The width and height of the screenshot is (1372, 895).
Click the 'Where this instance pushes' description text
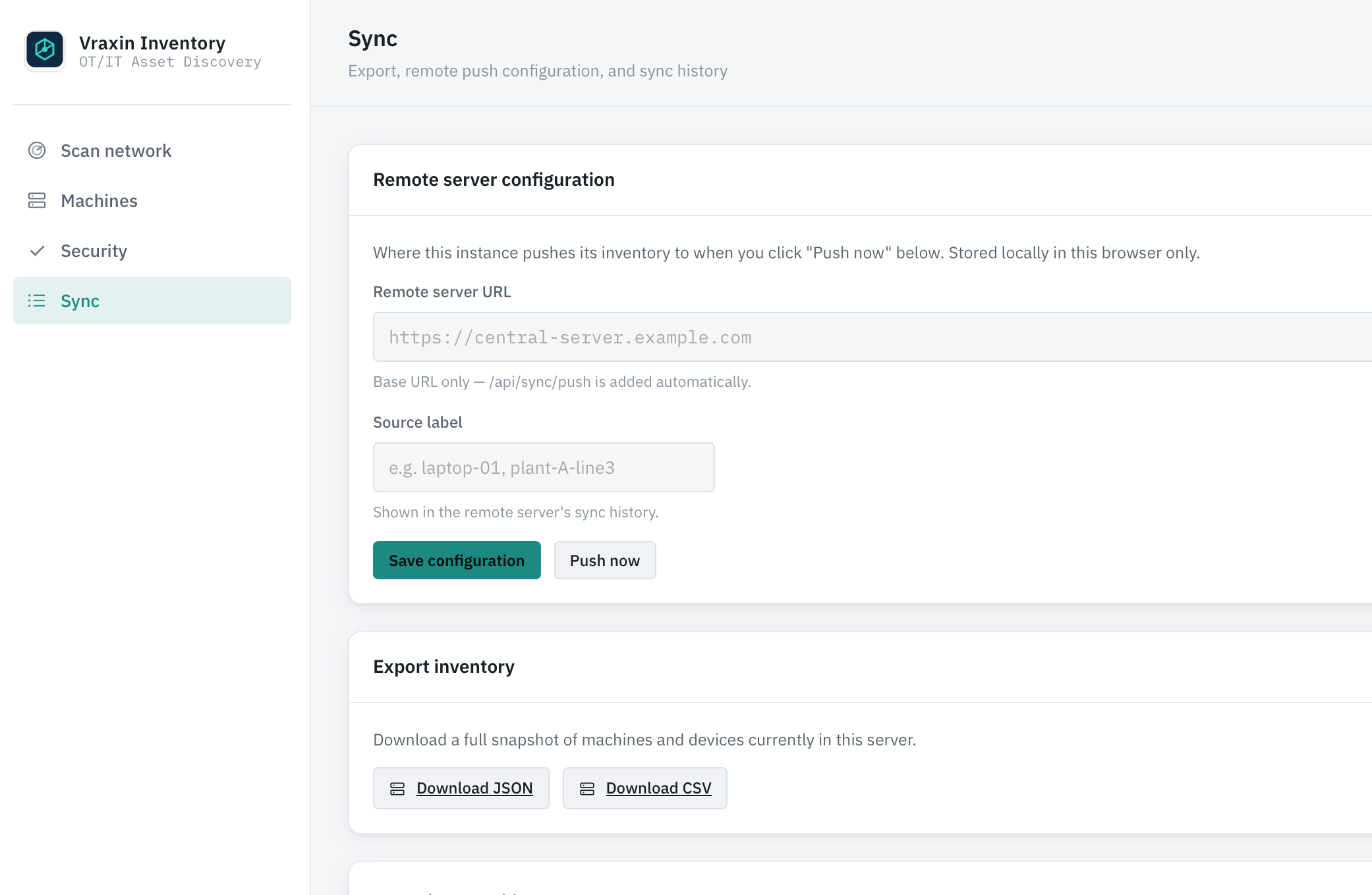pos(787,253)
